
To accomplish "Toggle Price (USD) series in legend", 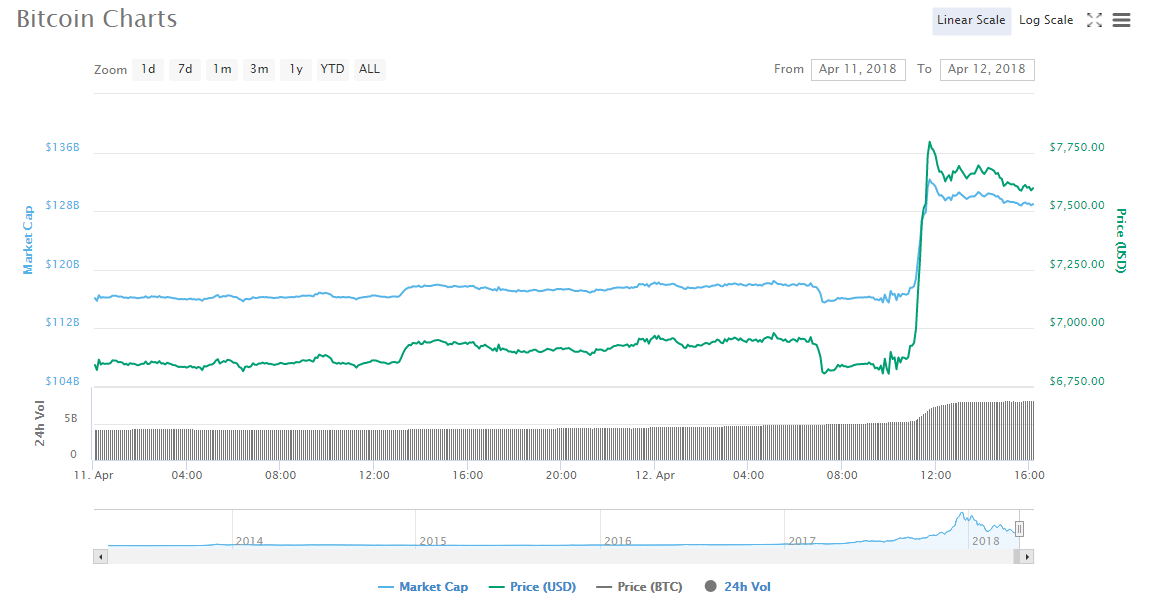I will click(533, 587).
